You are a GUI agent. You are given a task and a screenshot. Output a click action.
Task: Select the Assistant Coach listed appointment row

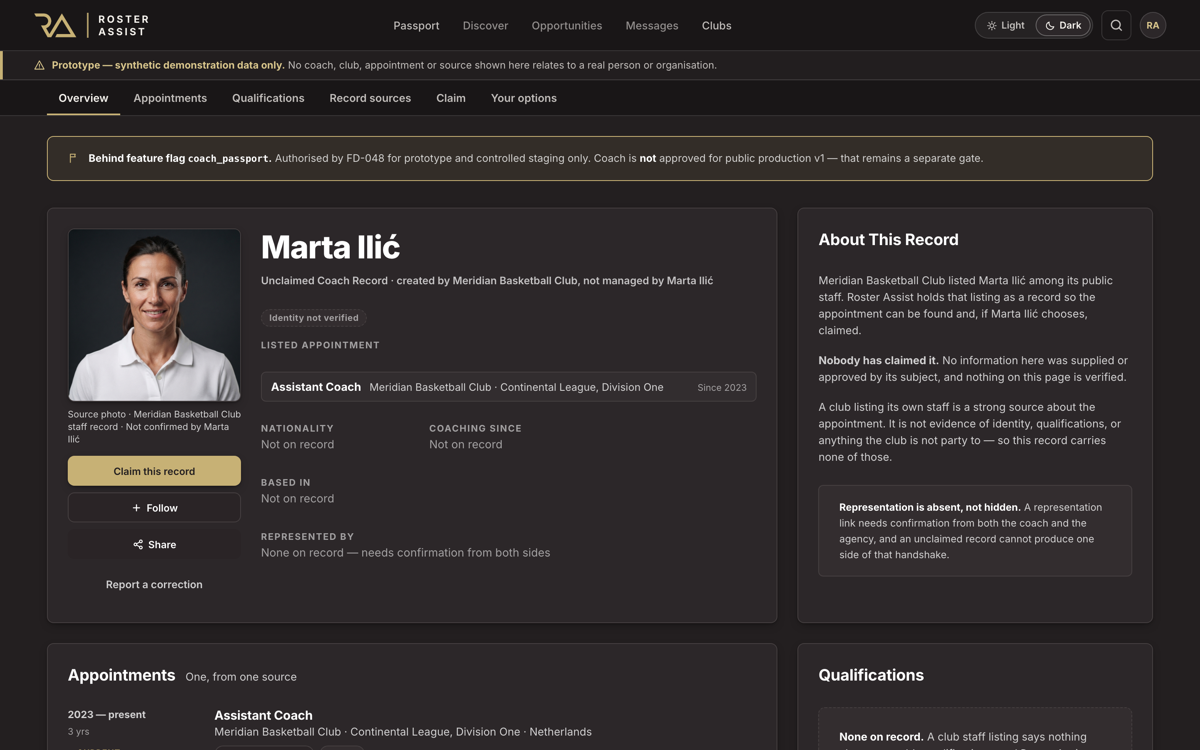[x=508, y=387]
